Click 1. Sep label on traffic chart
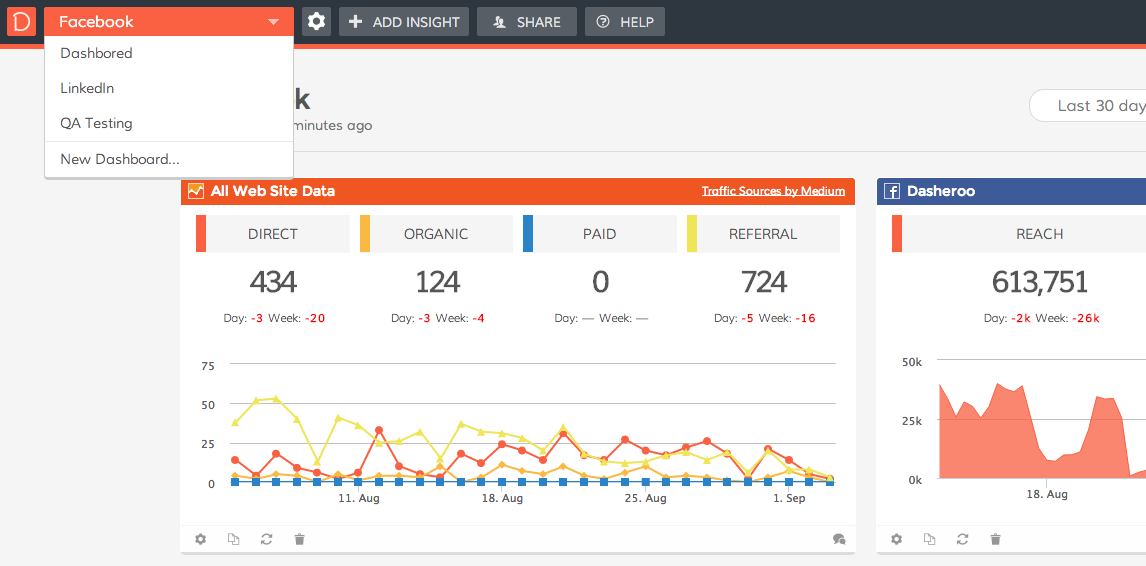The height and width of the screenshot is (566, 1146). 789,498
